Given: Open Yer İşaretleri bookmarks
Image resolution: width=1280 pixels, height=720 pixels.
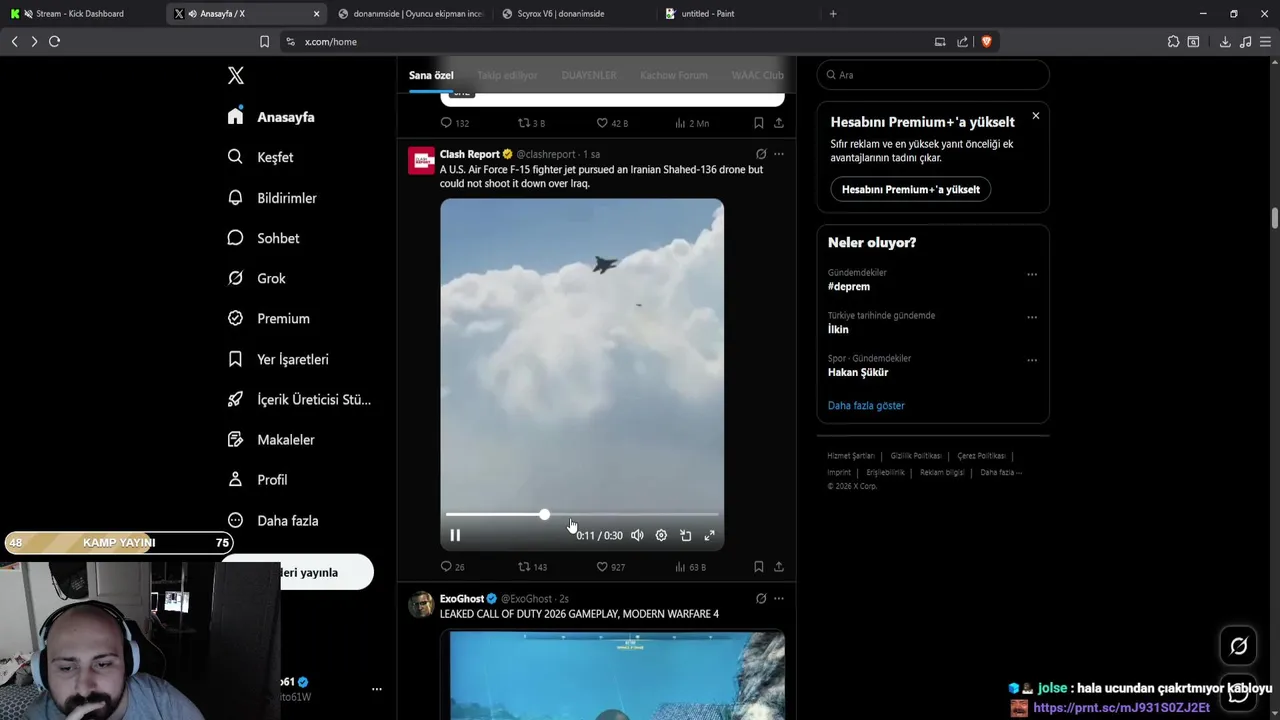Looking at the screenshot, I should coord(278,359).
